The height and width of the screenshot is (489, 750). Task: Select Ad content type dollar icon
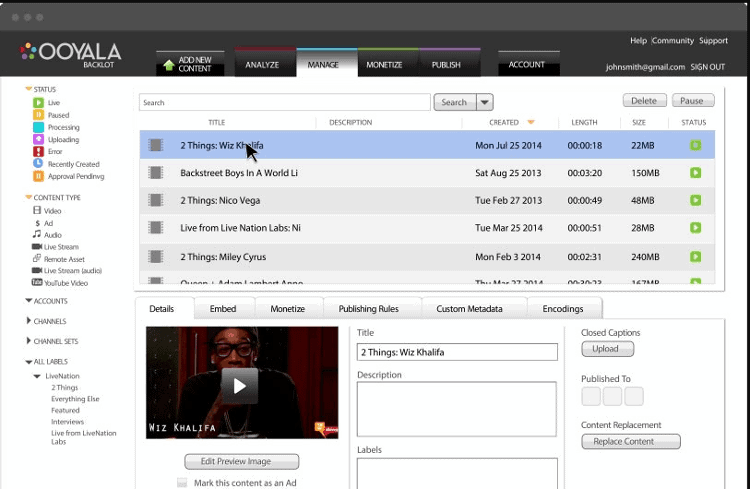(37, 223)
